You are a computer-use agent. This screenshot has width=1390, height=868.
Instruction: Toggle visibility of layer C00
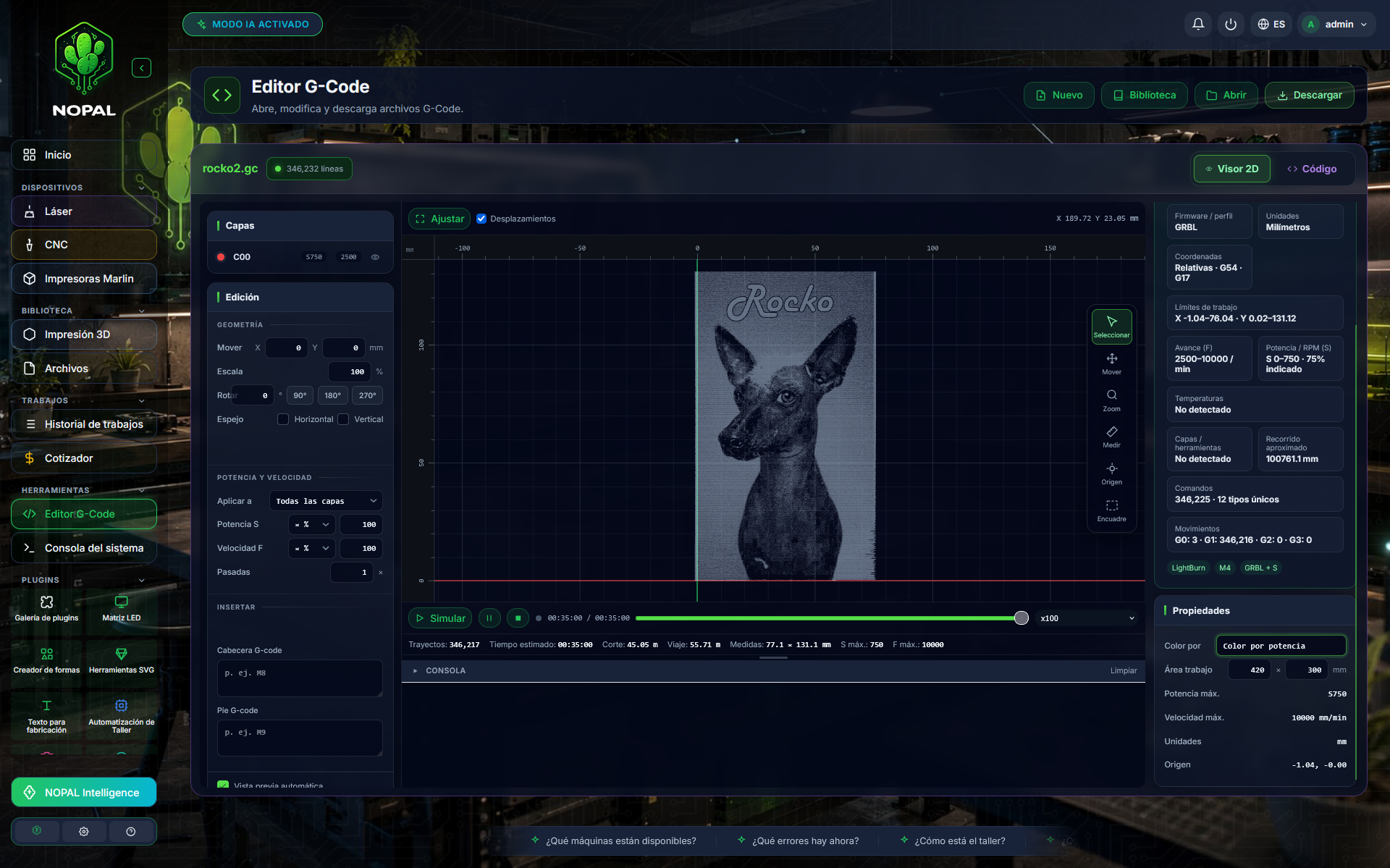(x=375, y=257)
